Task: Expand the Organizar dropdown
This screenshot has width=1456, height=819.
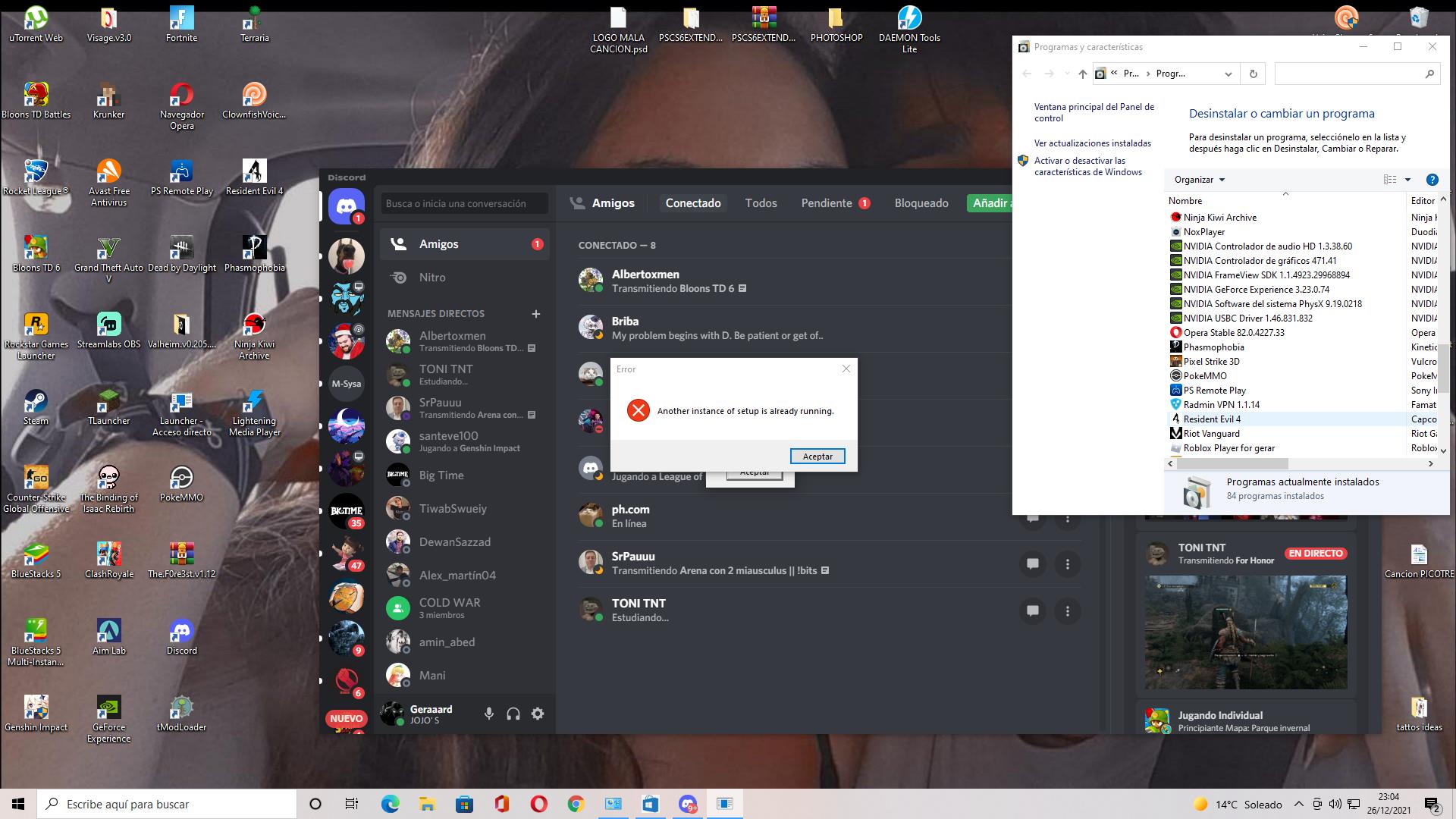Action: pyautogui.click(x=1200, y=180)
